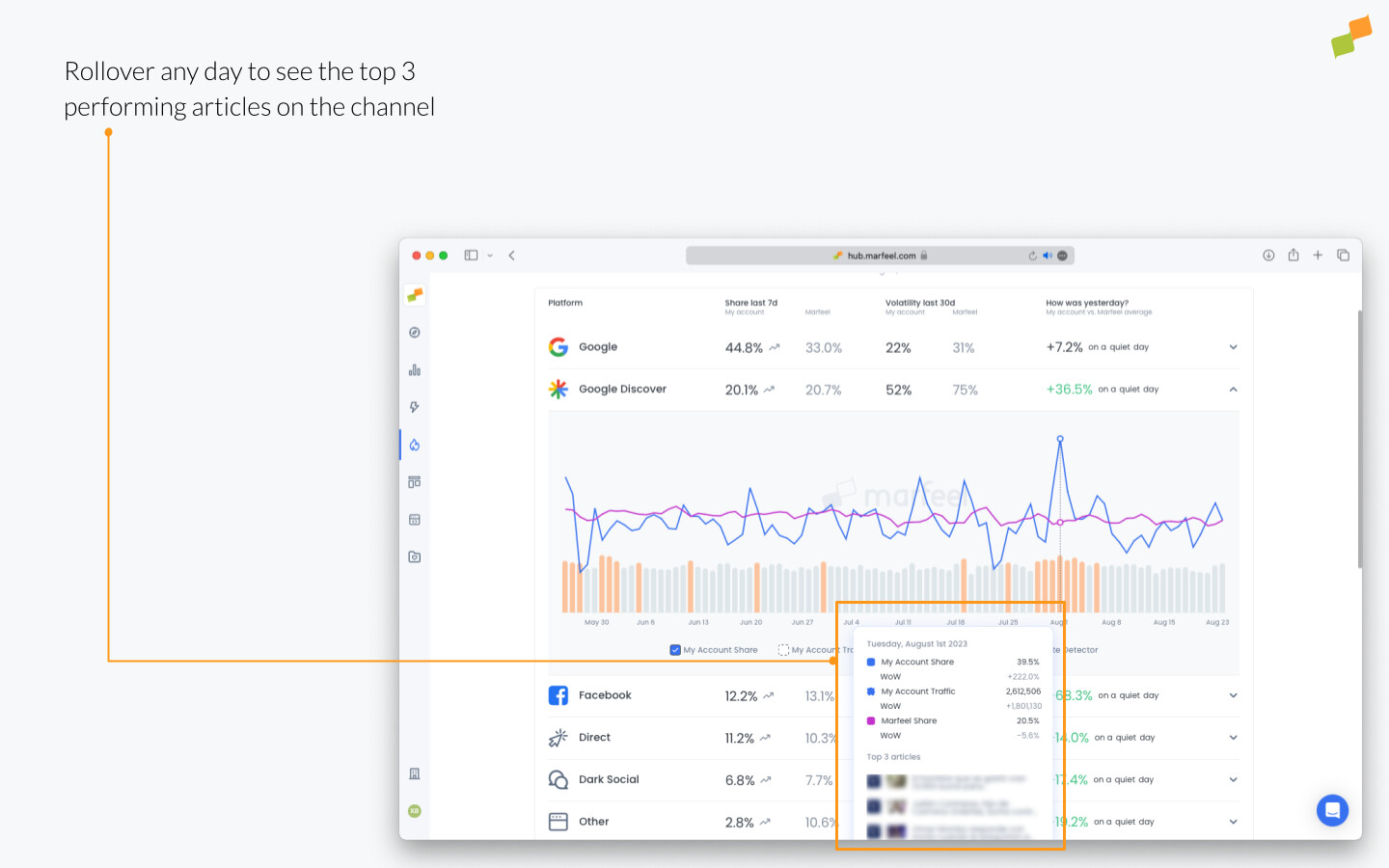1389x868 pixels.
Task: Expand the Google platform row
Action: (x=1233, y=346)
